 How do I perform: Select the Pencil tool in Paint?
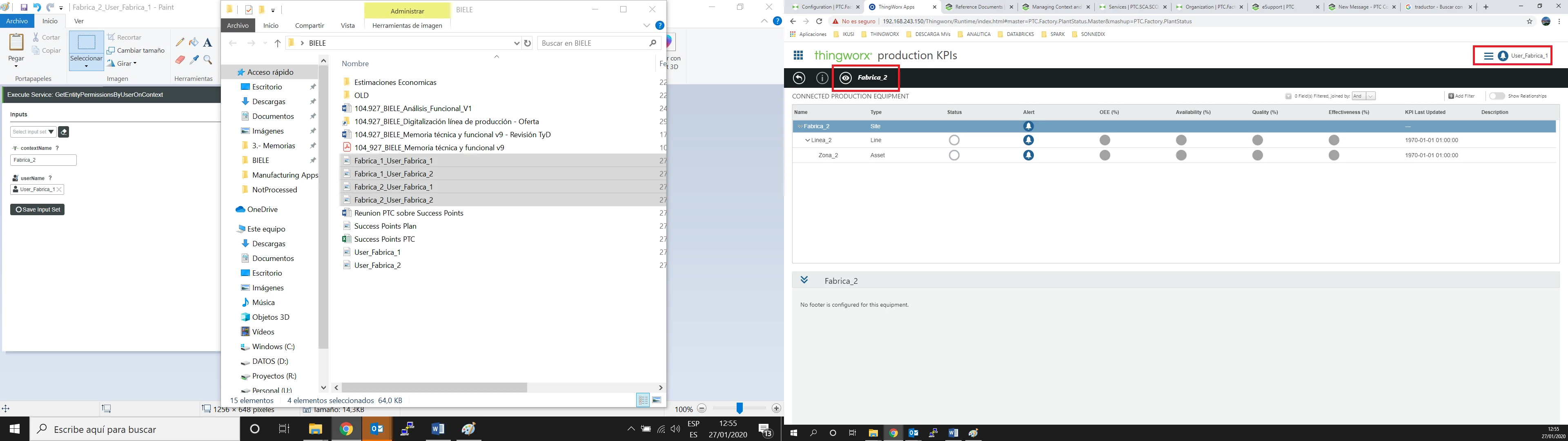click(180, 42)
